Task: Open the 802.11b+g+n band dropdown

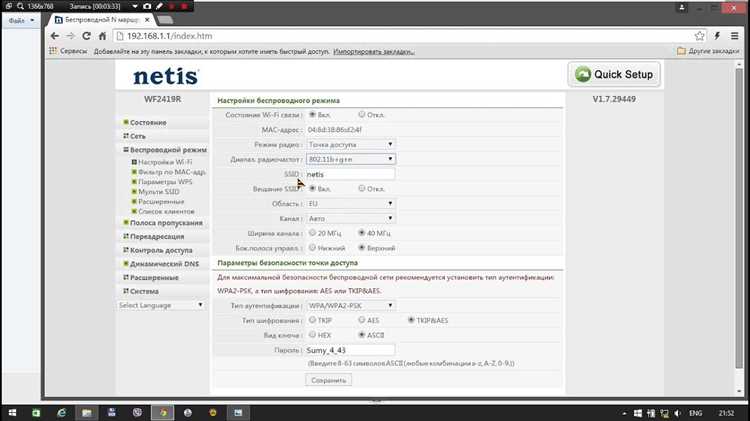Action: pos(351,159)
